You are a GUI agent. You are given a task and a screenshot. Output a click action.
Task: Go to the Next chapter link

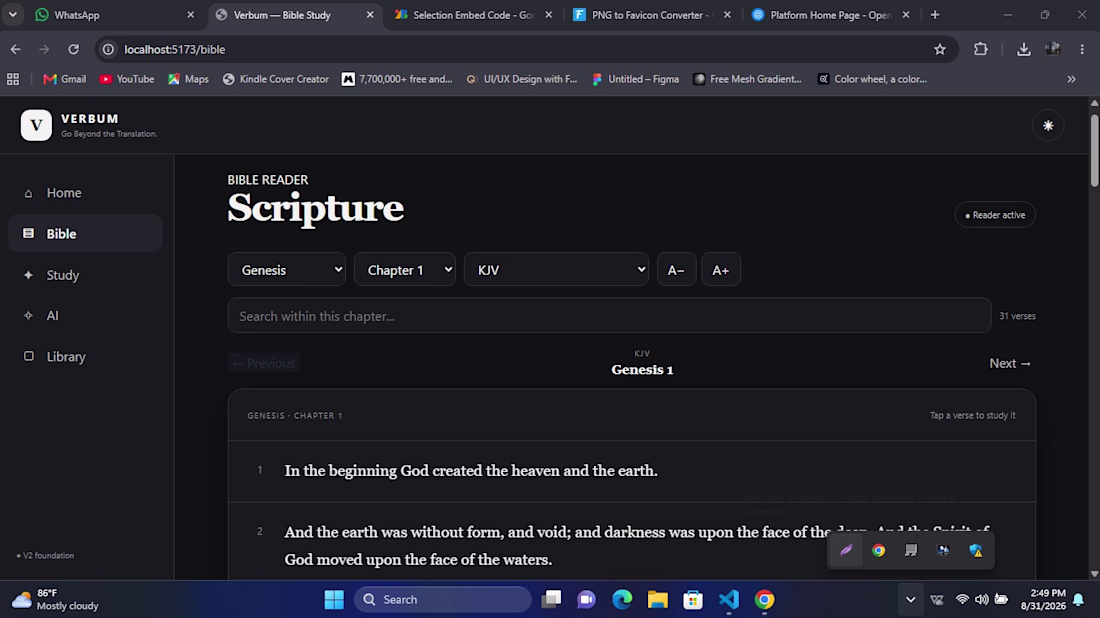click(x=1010, y=363)
